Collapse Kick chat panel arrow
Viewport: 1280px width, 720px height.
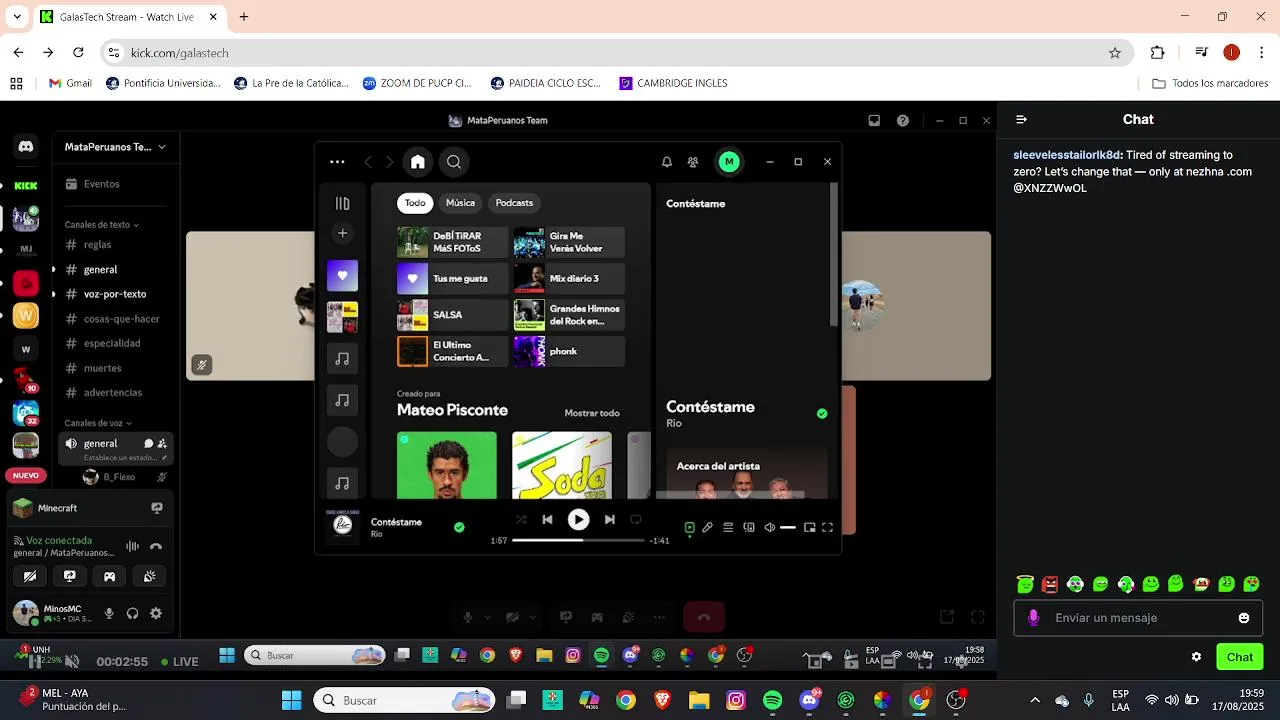point(1021,119)
